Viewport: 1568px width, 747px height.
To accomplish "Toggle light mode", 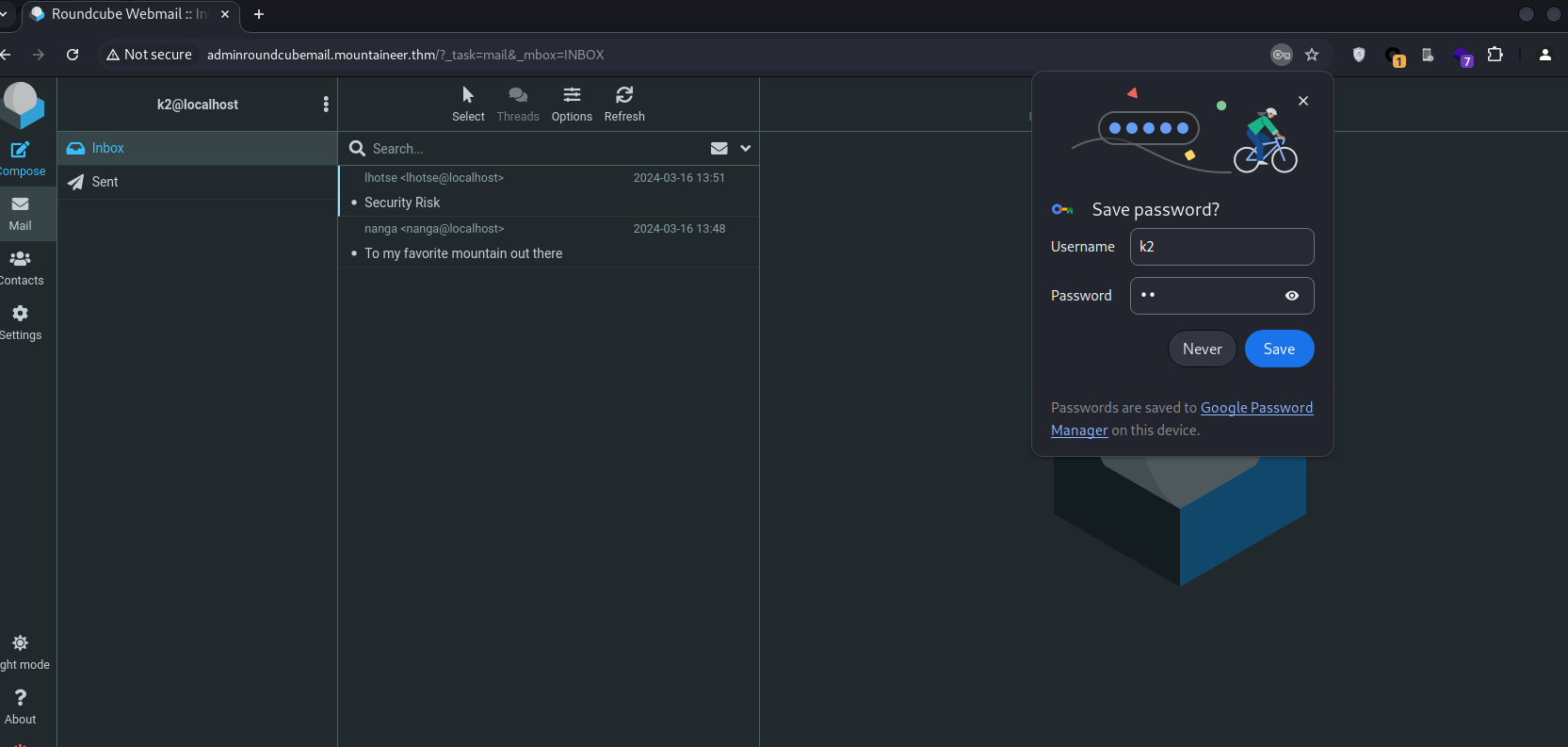I will pyautogui.click(x=21, y=643).
